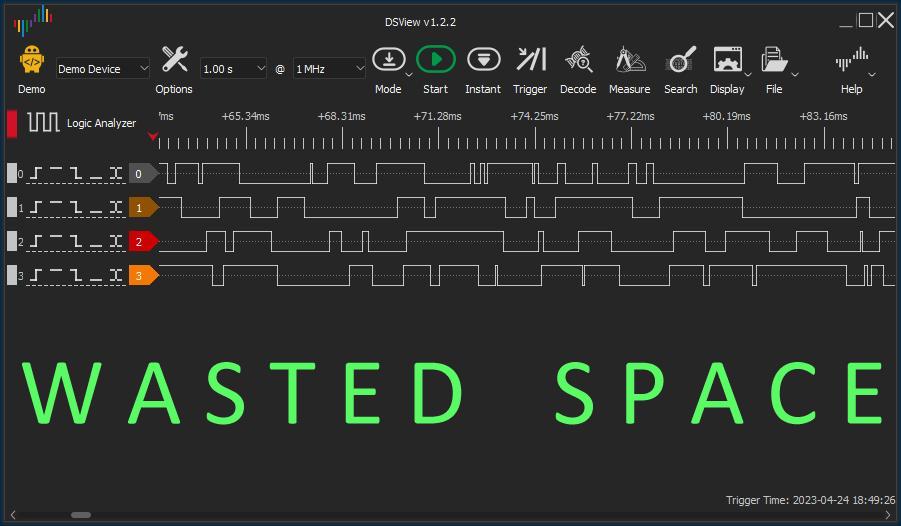Close the DSView window
Image resolution: width=901 pixels, height=526 pixels.
click(x=886, y=20)
